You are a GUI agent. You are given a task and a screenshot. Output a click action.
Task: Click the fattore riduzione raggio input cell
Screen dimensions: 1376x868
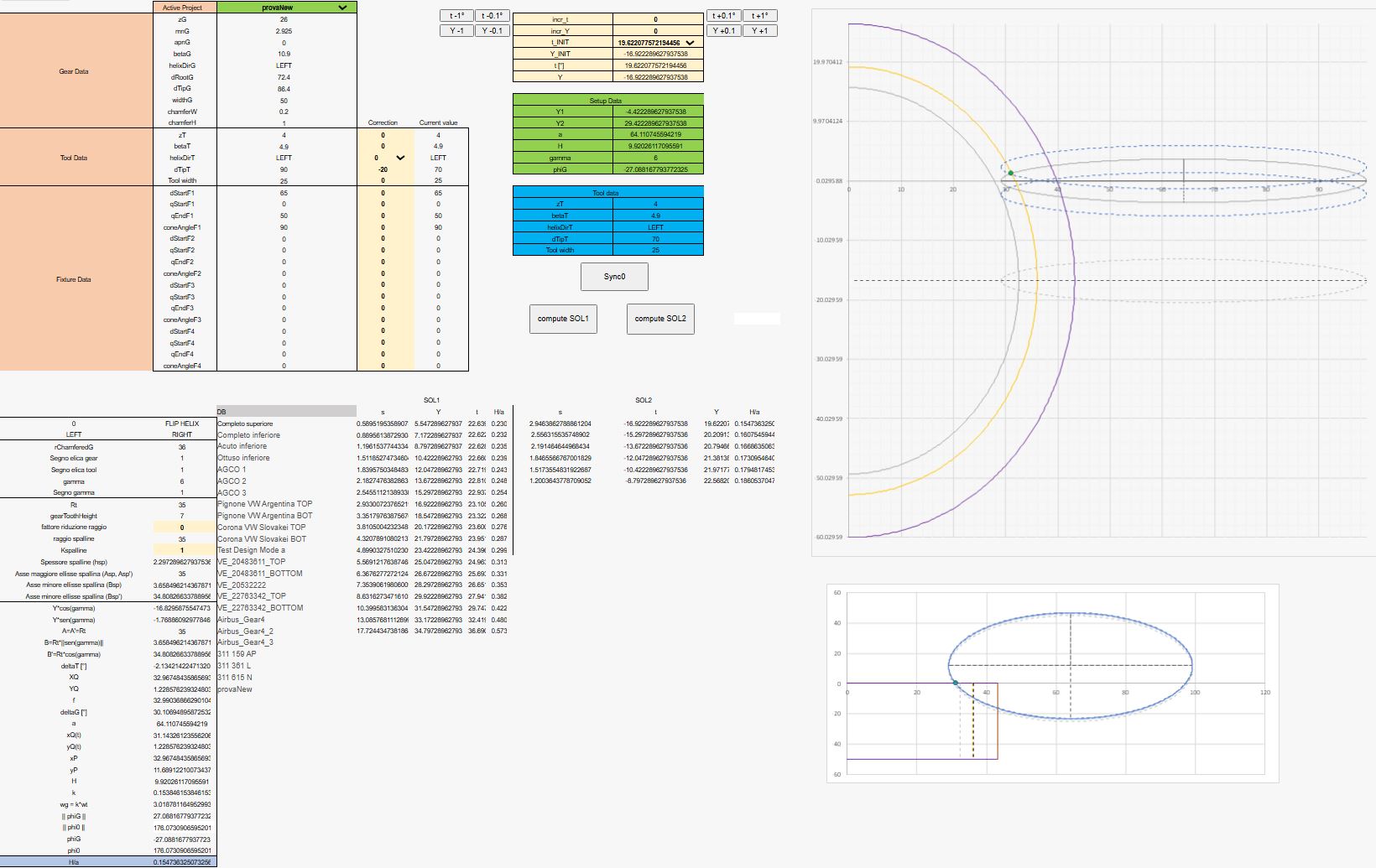coord(182,528)
